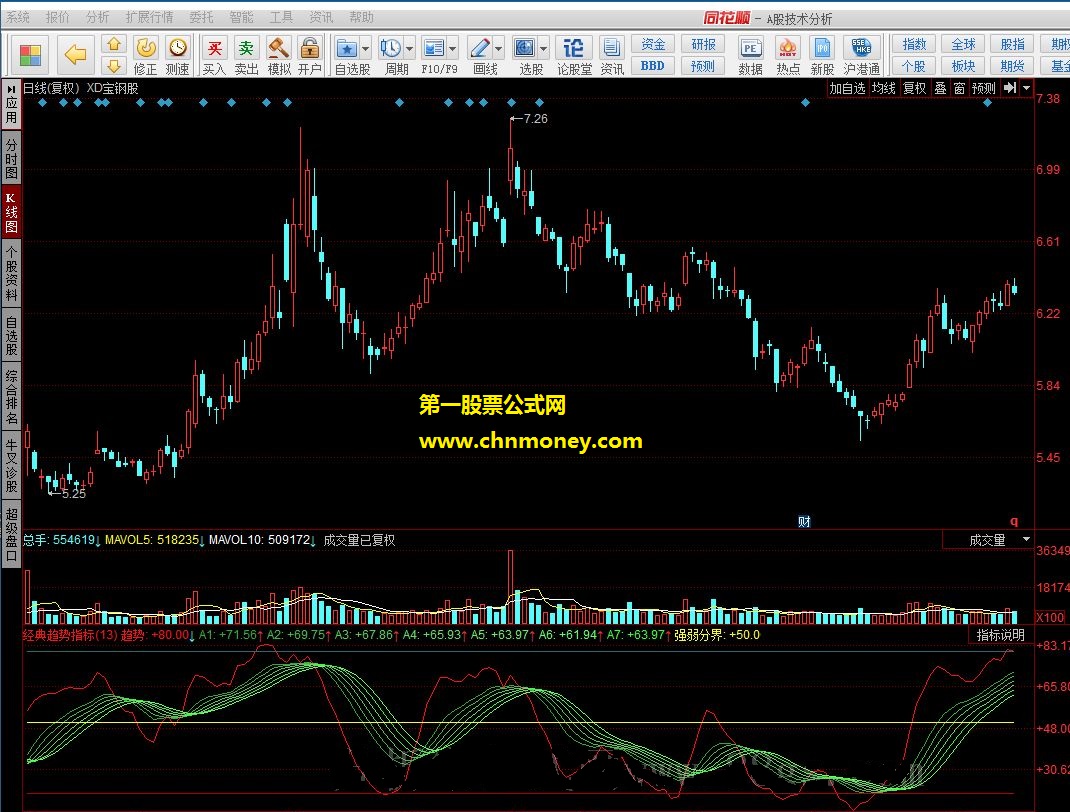Open the 数据 PE data icon
The width and height of the screenshot is (1070, 812).
pyautogui.click(x=750, y=48)
